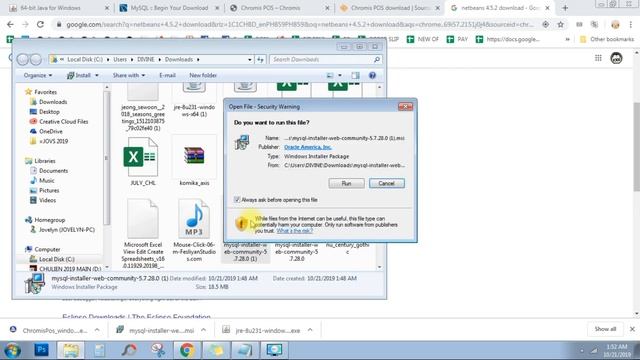Select Downloads under Favorites
This screenshot has height=360, width=640.
pyautogui.click(x=53, y=102)
